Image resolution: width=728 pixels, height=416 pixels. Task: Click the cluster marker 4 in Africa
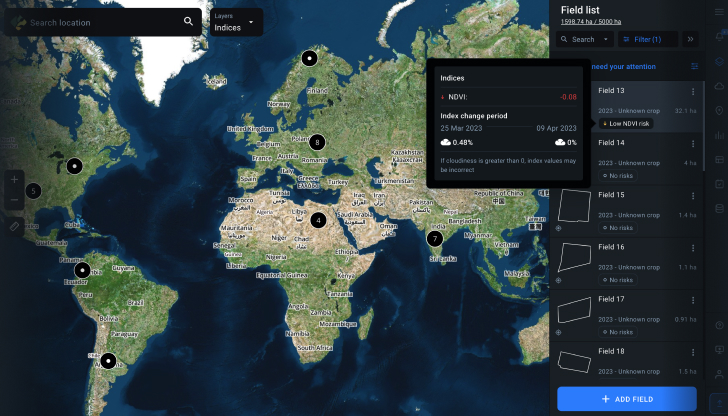tap(318, 220)
